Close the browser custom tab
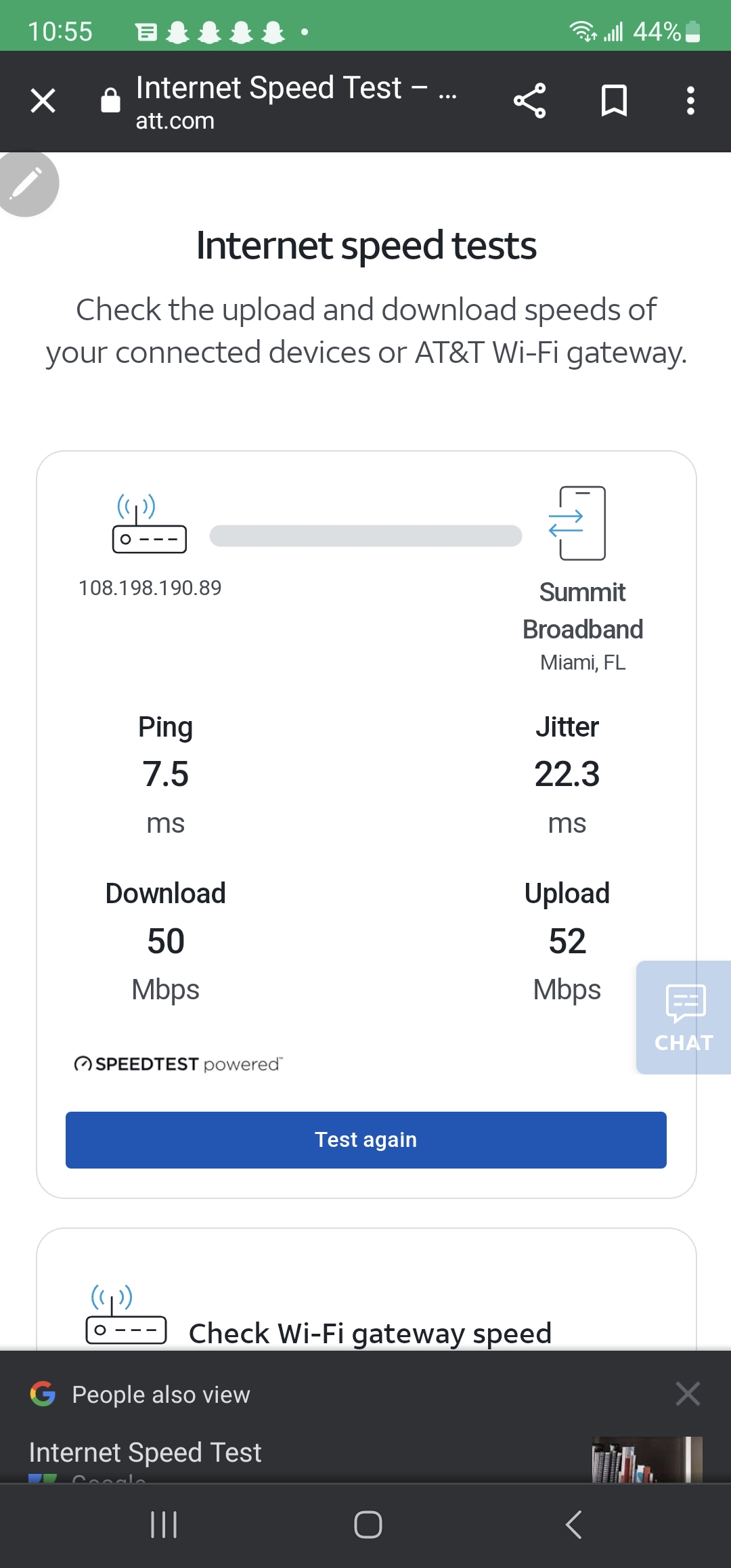Image resolution: width=731 pixels, height=1568 pixels. pos(43,102)
